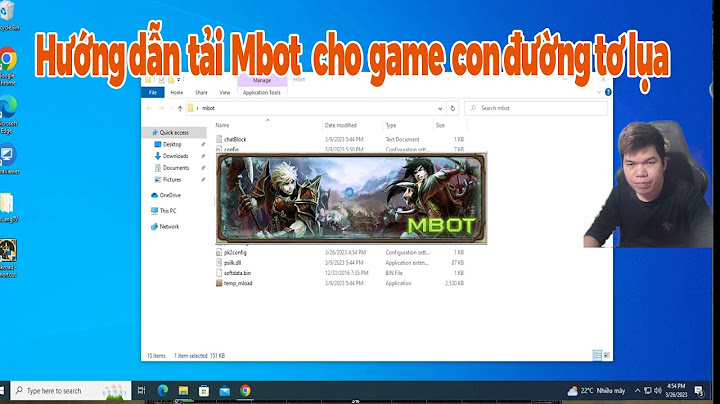Sort files by Name column

(222, 125)
